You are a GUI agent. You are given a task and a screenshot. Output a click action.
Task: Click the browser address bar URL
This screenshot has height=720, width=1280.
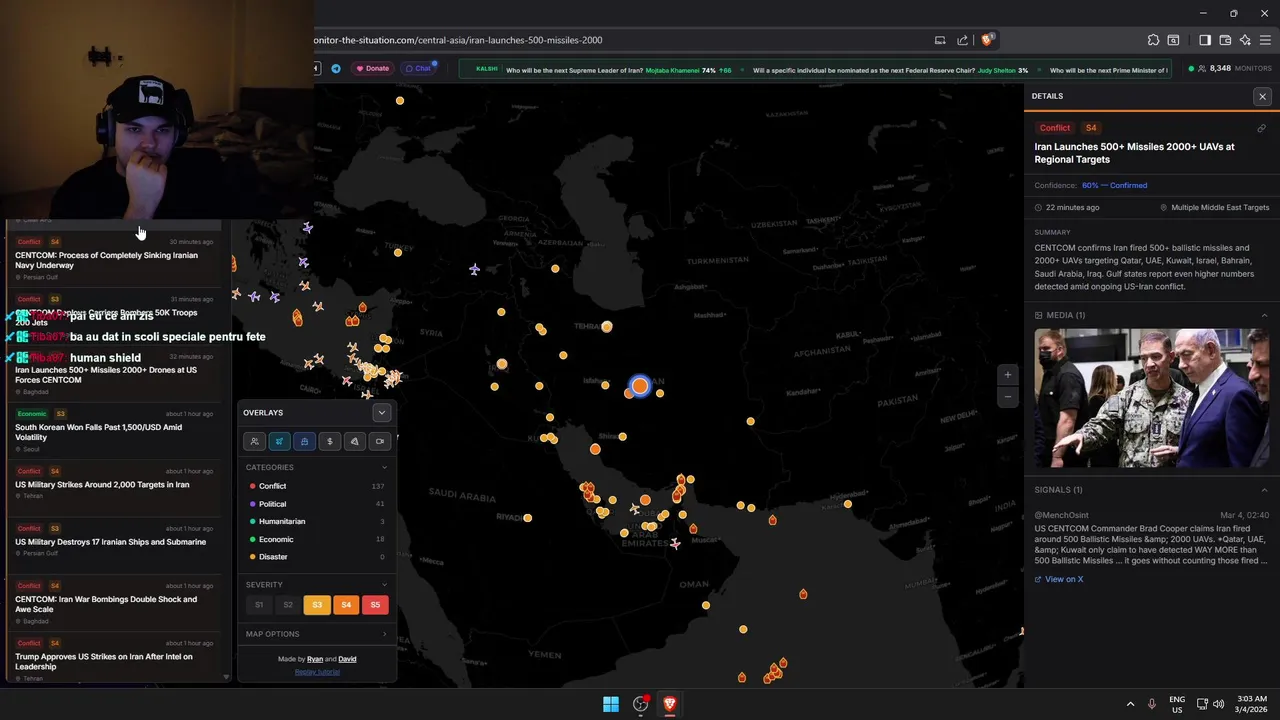click(x=458, y=40)
